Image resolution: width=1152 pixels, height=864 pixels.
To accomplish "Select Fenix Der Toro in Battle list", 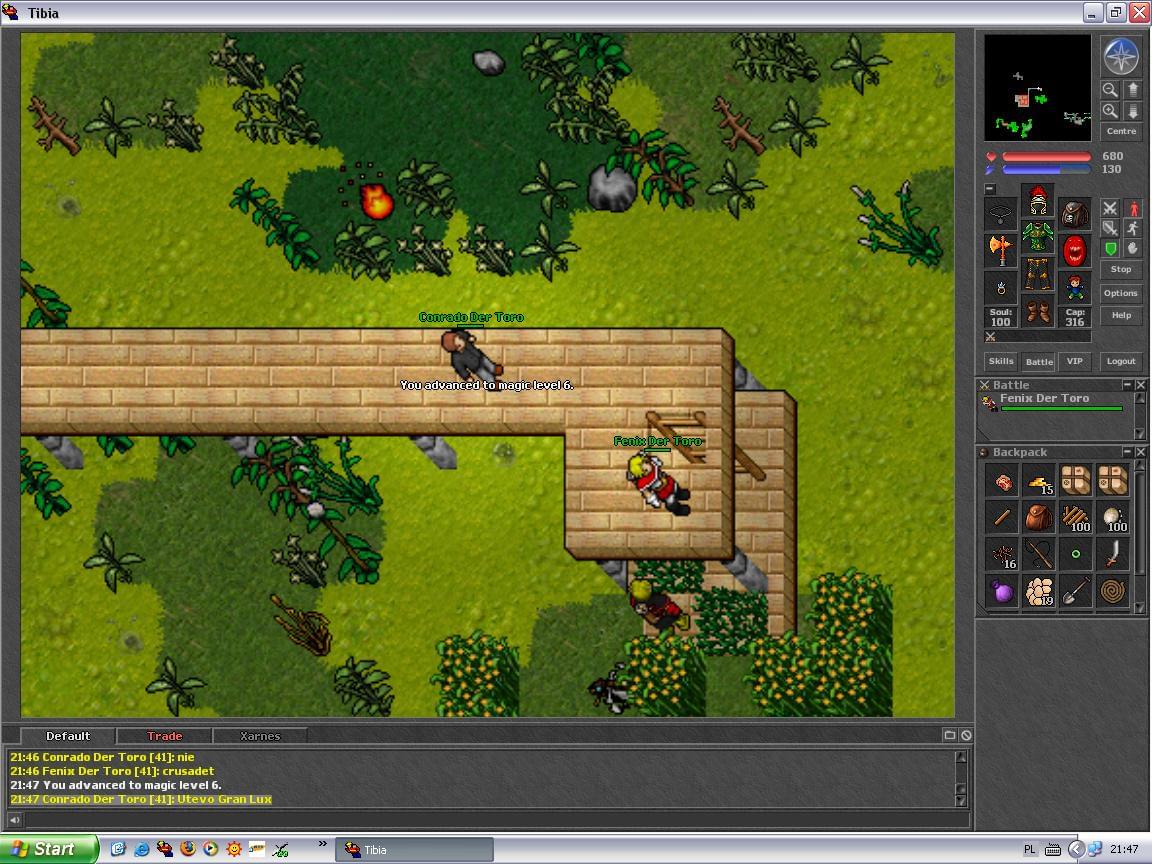I will tap(1054, 401).
